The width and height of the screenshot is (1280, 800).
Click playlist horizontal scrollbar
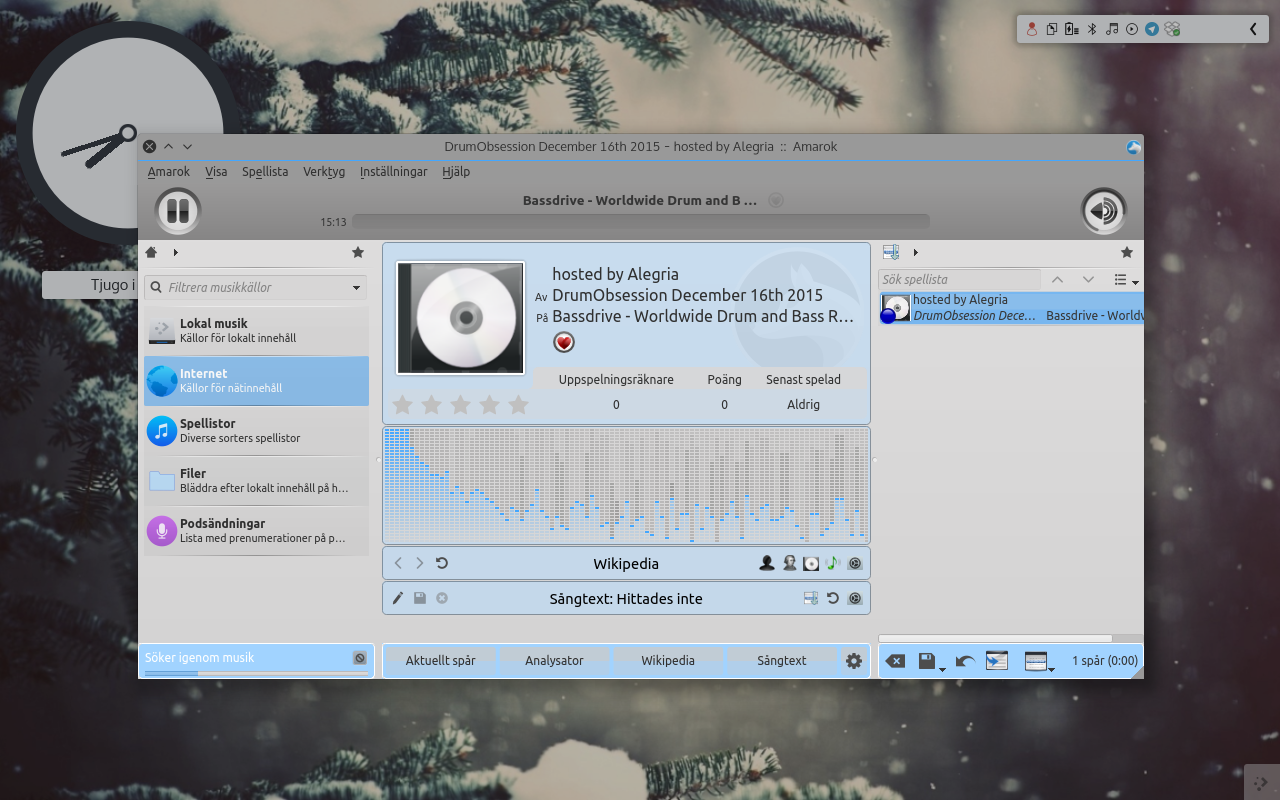[x=996, y=638]
